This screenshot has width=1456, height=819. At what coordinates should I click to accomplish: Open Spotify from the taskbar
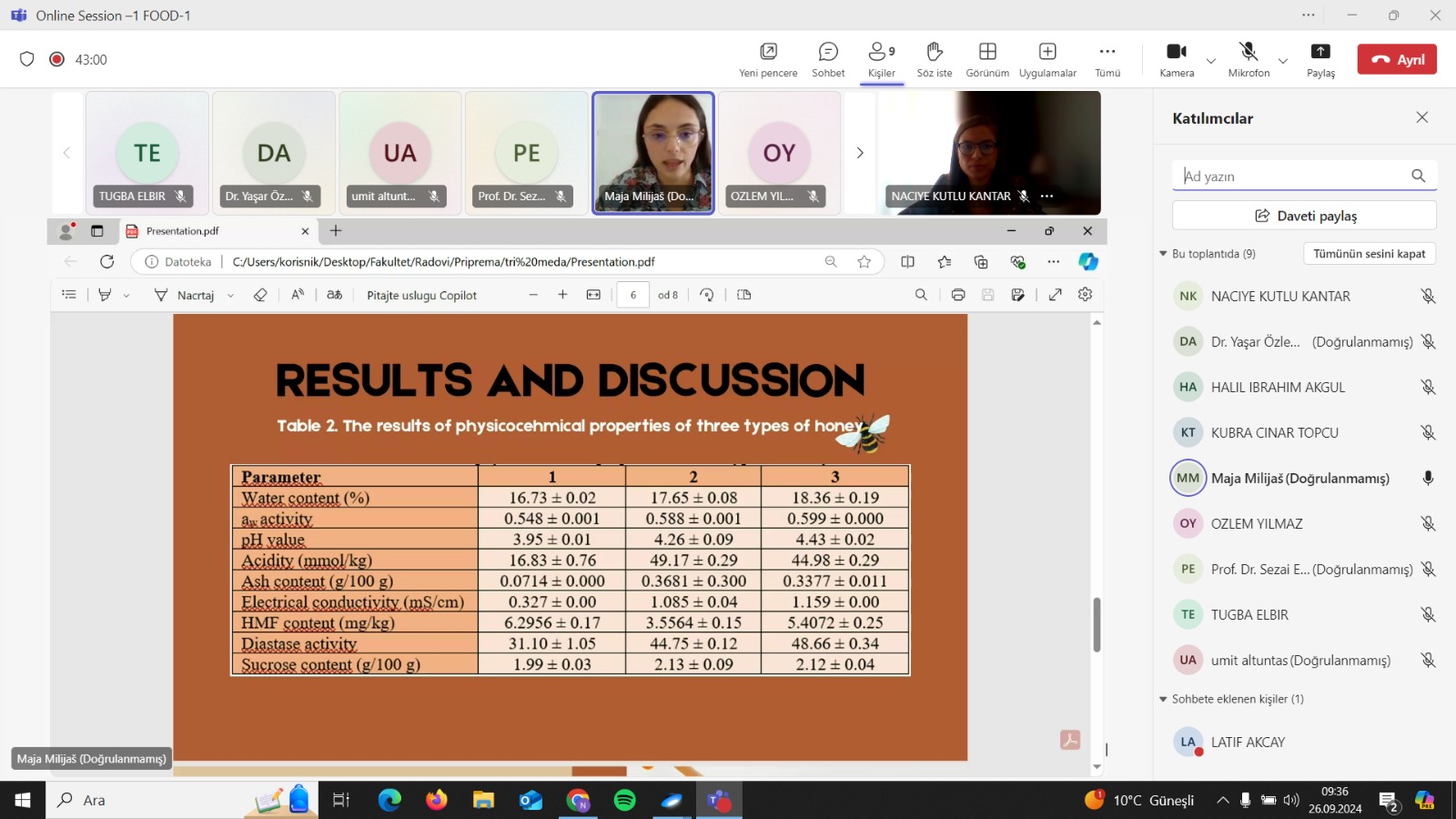(x=624, y=800)
